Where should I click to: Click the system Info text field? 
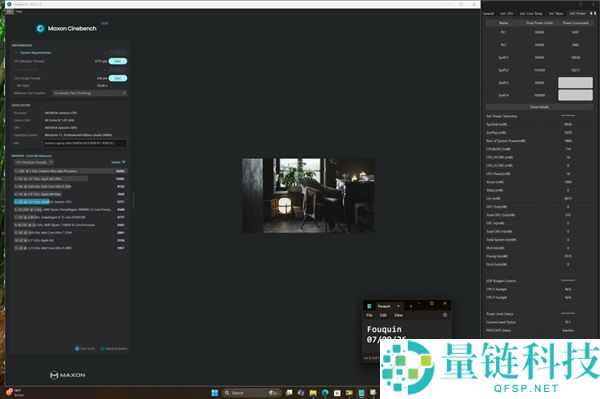[x=84, y=143]
